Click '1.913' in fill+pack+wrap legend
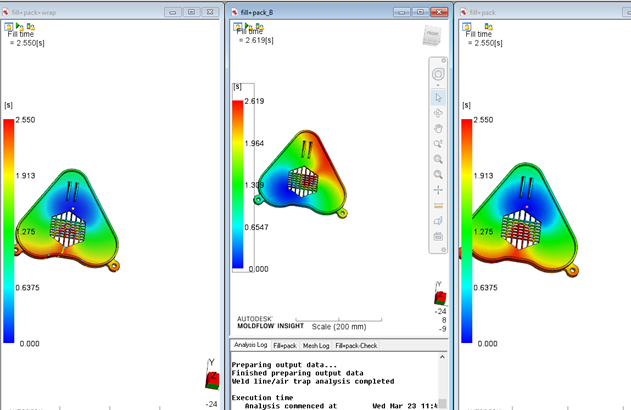Viewport: 631px width, 410px height. pyautogui.click(x=25, y=176)
